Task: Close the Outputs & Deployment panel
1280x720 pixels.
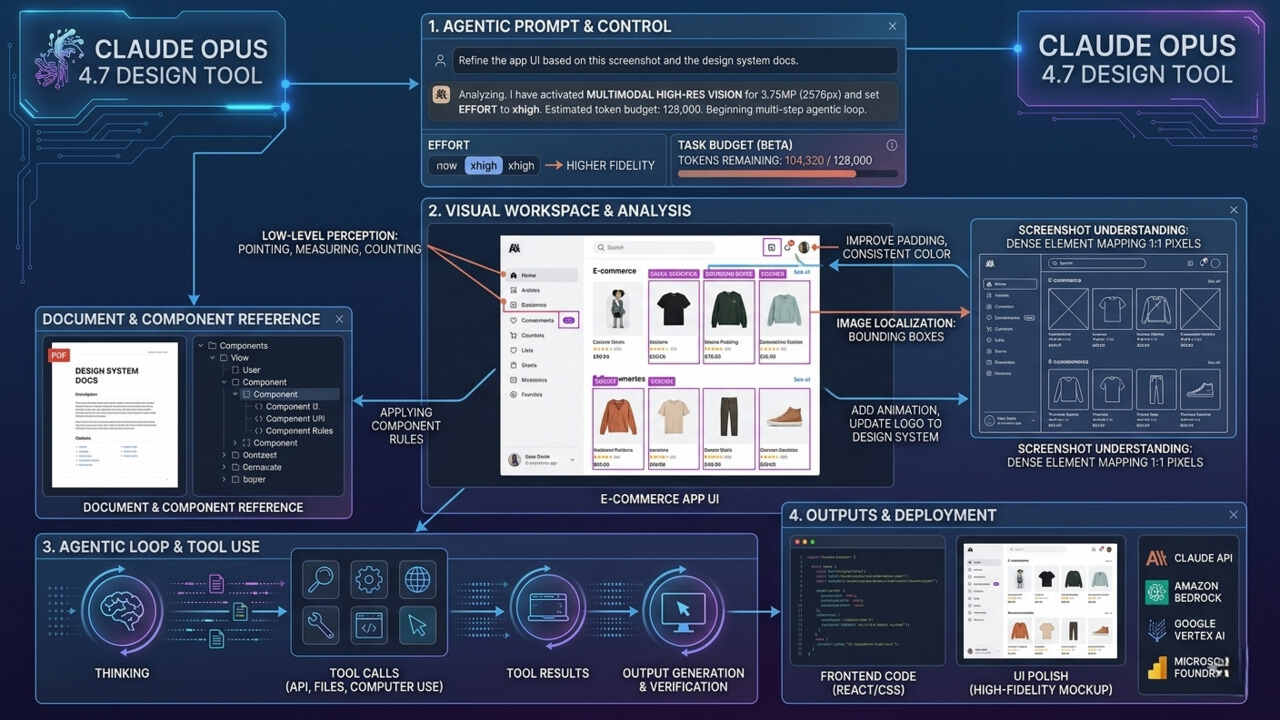Action: tap(1233, 515)
